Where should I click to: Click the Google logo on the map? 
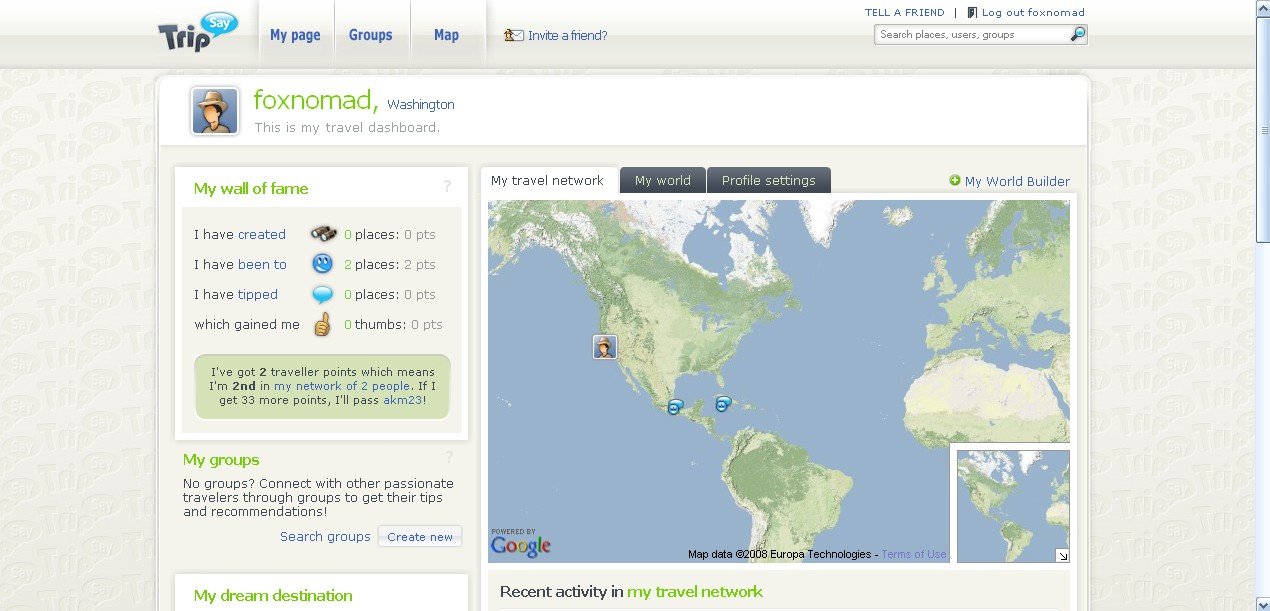click(520, 545)
